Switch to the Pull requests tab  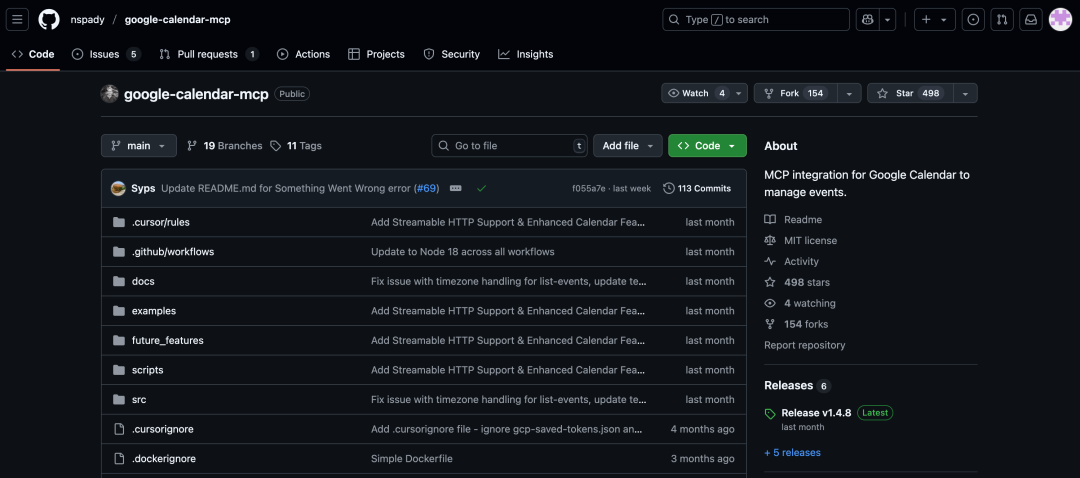point(209,54)
